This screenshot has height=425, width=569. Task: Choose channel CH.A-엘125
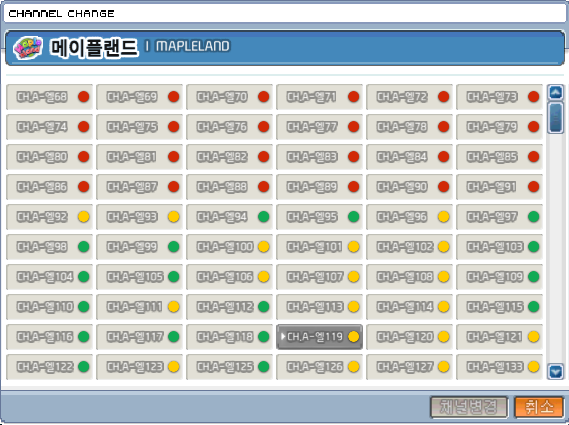(x=229, y=367)
